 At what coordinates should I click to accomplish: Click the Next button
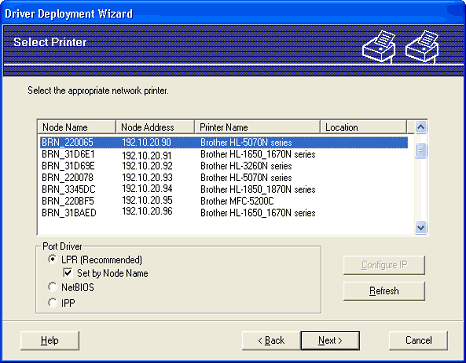click(x=330, y=340)
